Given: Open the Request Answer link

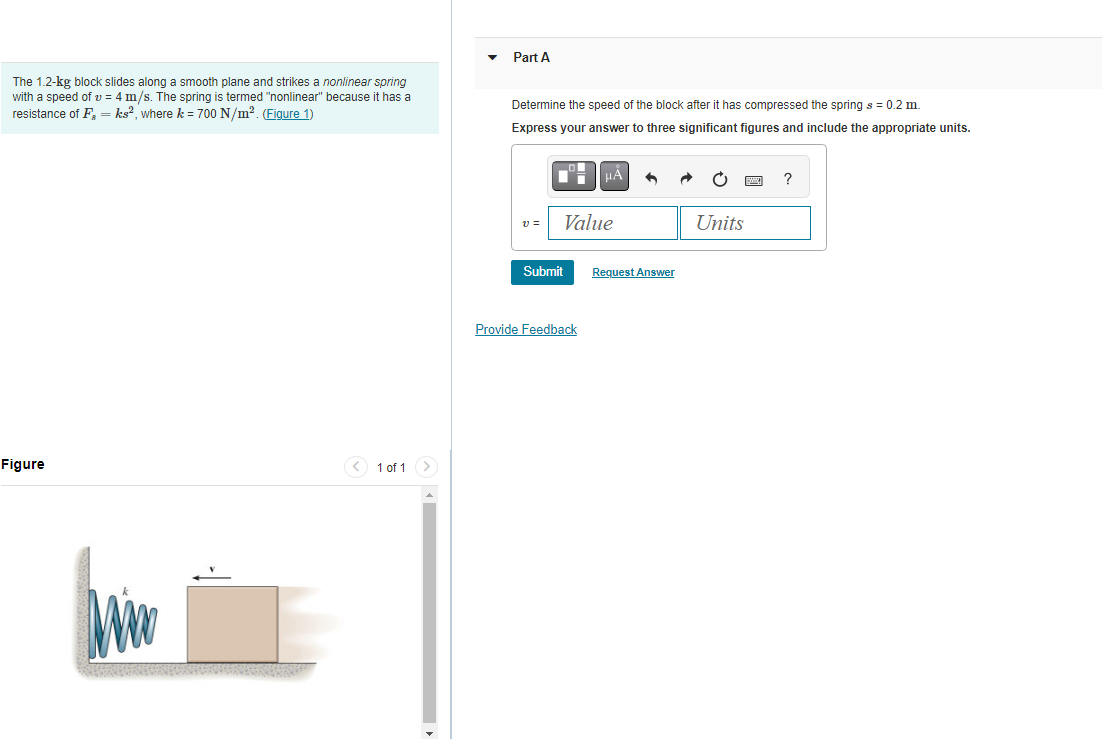Looking at the screenshot, I should click(x=632, y=271).
